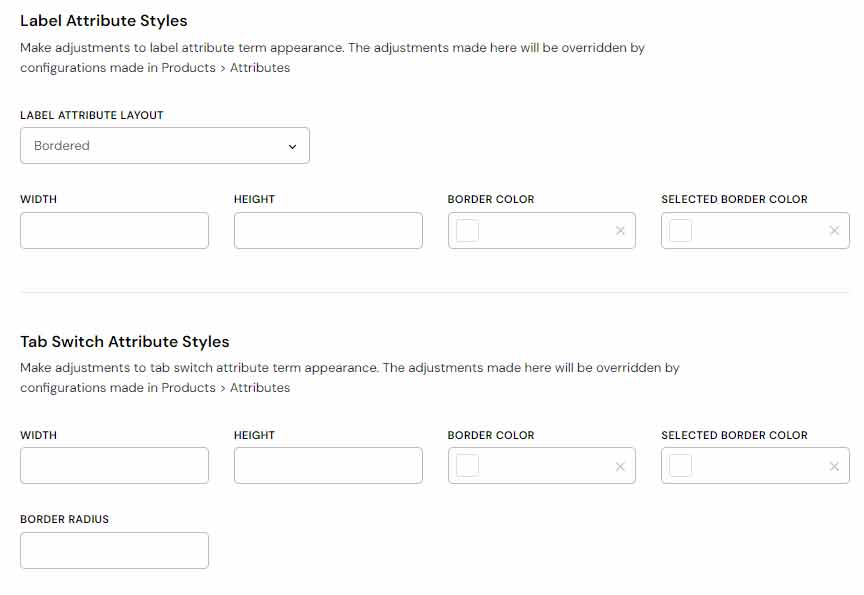Click Selected Border Color text box in Label Styles

(758, 231)
